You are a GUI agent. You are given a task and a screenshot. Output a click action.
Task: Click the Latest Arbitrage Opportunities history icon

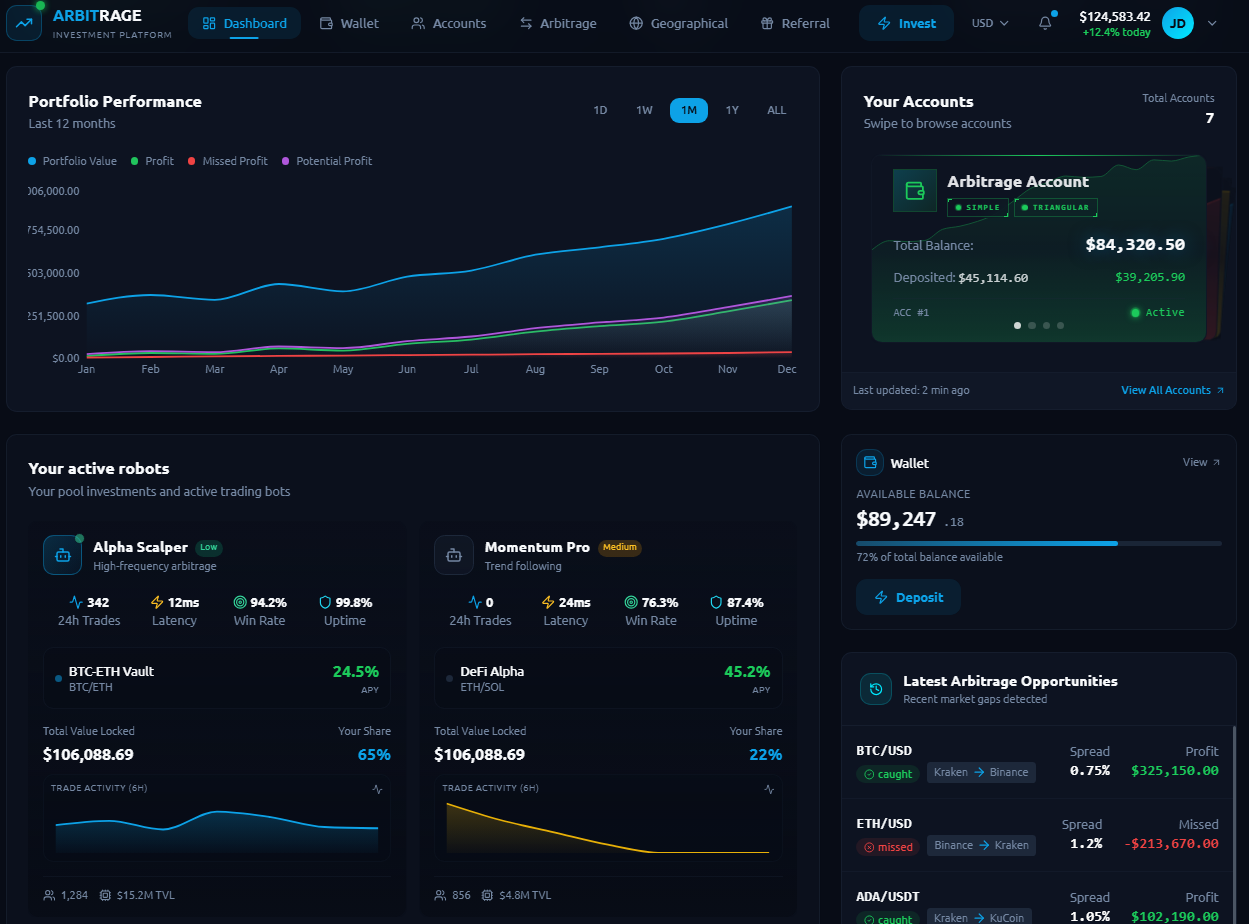pos(876,689)
